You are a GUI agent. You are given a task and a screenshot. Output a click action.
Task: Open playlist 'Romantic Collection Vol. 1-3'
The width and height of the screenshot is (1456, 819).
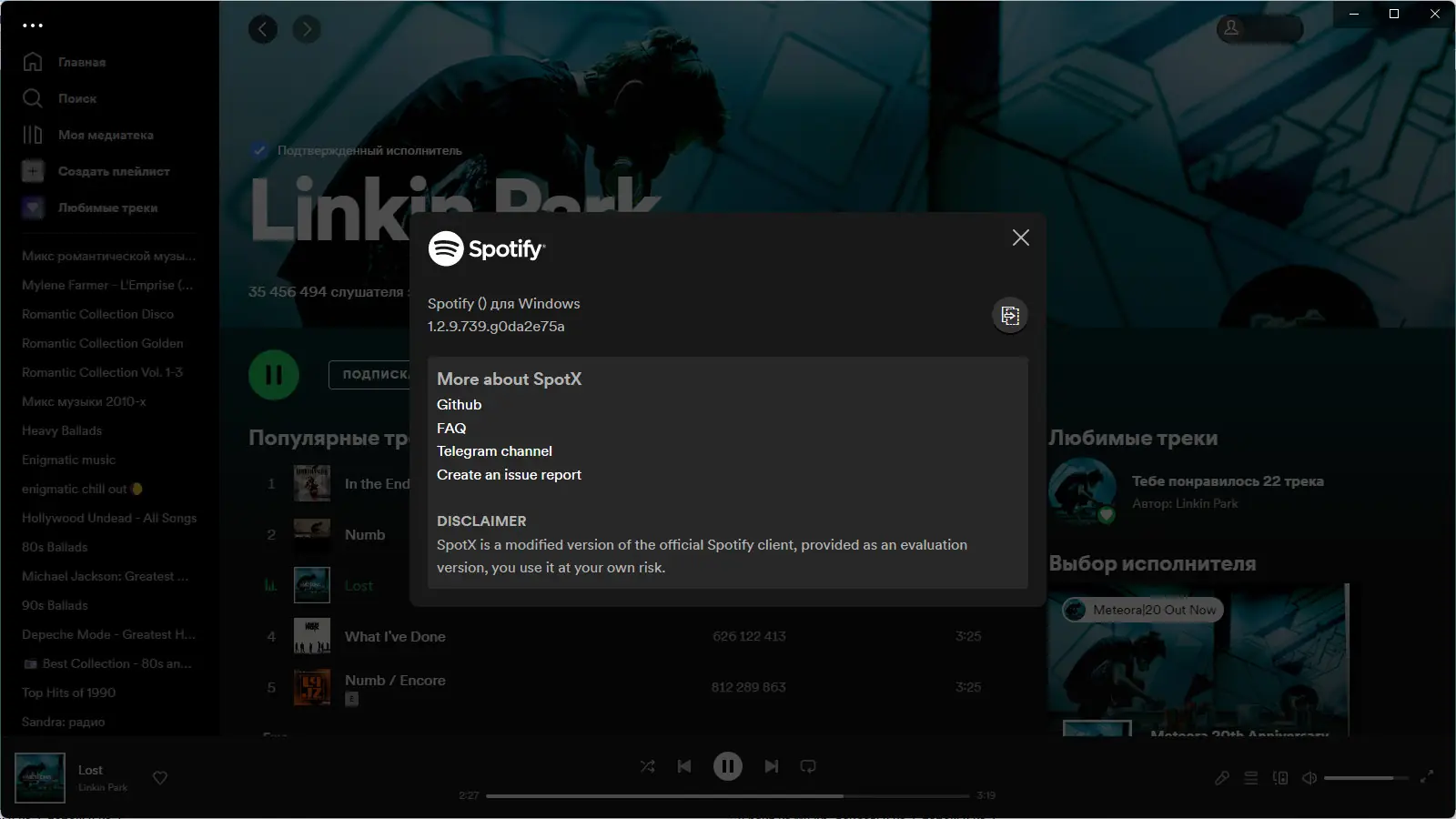102,373
